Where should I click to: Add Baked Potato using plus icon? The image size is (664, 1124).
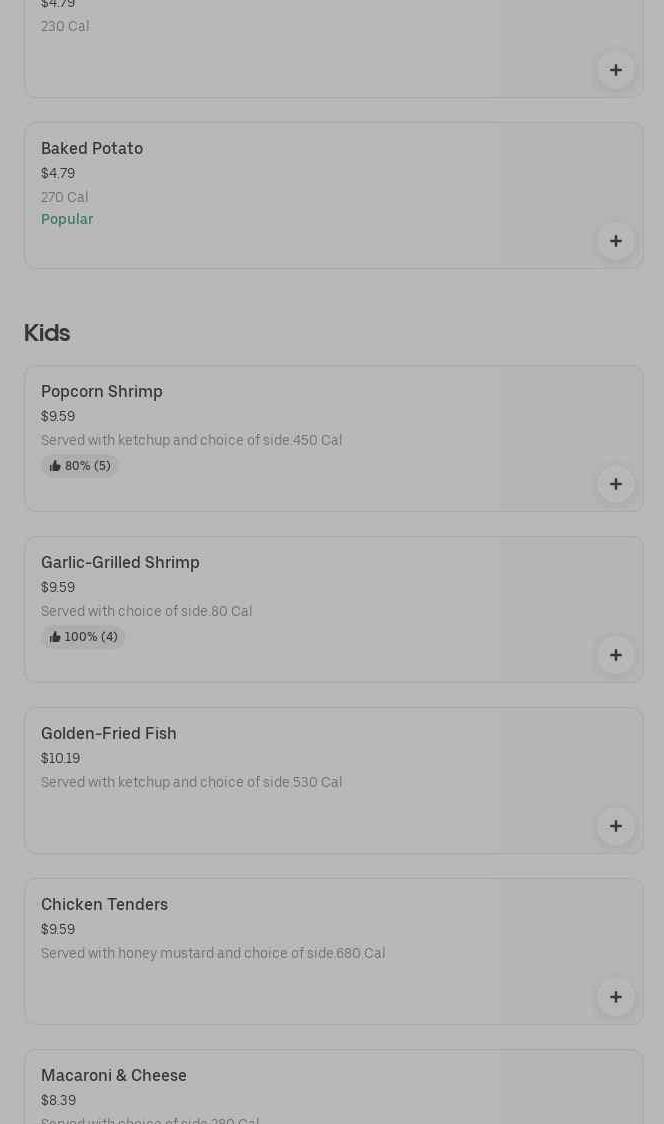coord(616,241)
